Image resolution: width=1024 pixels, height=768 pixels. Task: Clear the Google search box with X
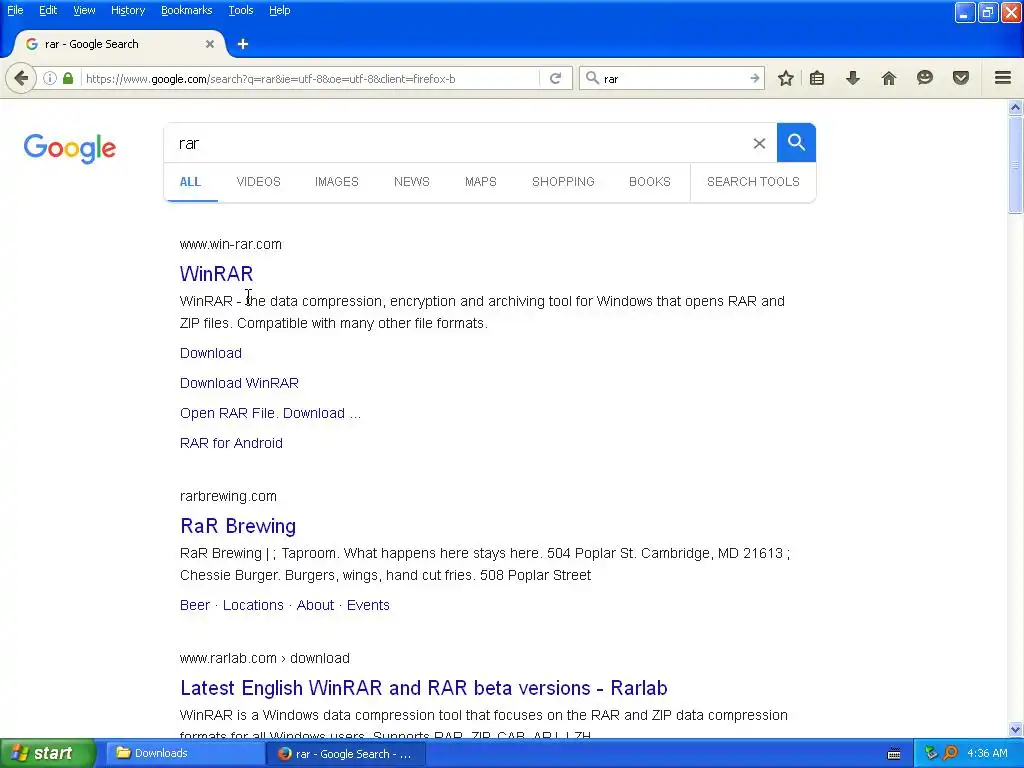pos(759,143)
